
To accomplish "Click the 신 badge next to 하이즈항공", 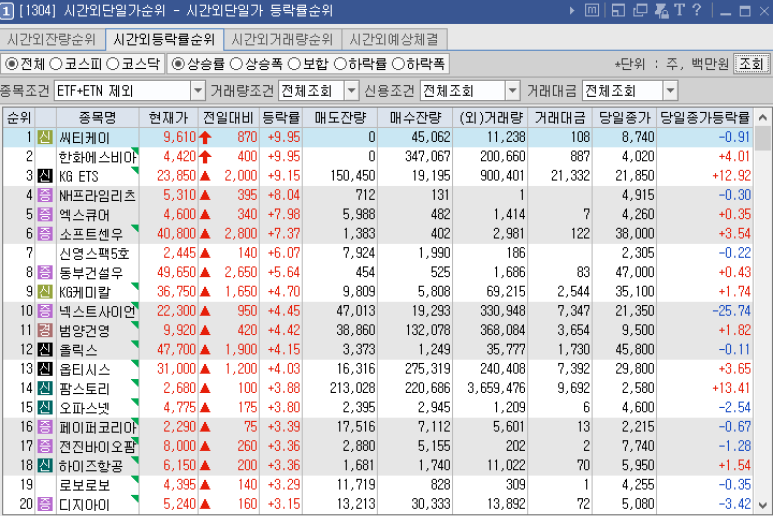I will (45, 465).
